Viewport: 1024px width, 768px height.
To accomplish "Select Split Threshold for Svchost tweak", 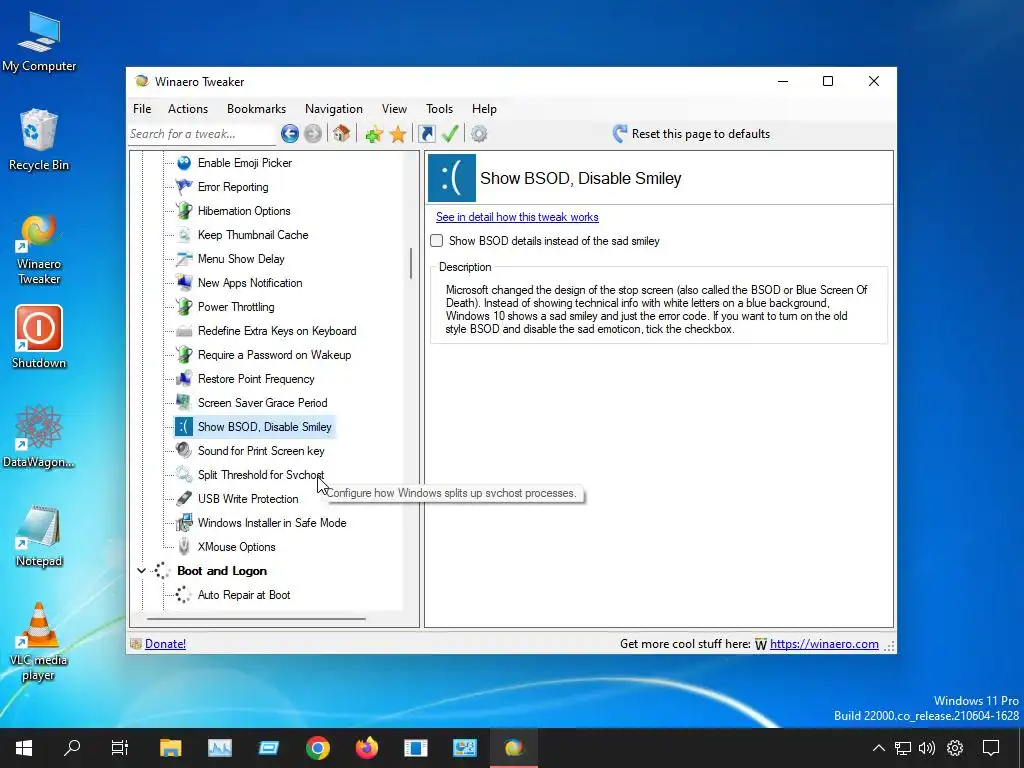I will point(261,475).
